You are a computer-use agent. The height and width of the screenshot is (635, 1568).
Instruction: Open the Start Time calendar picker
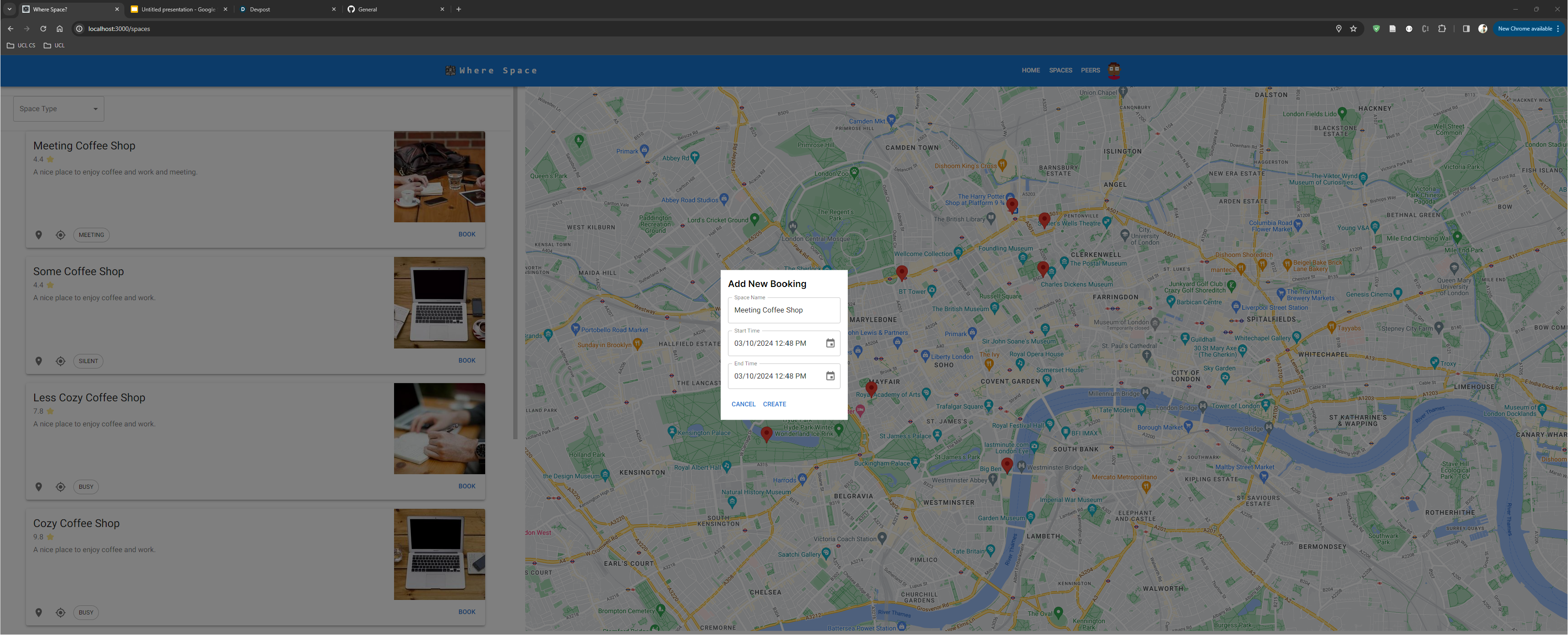pos(830,343)
